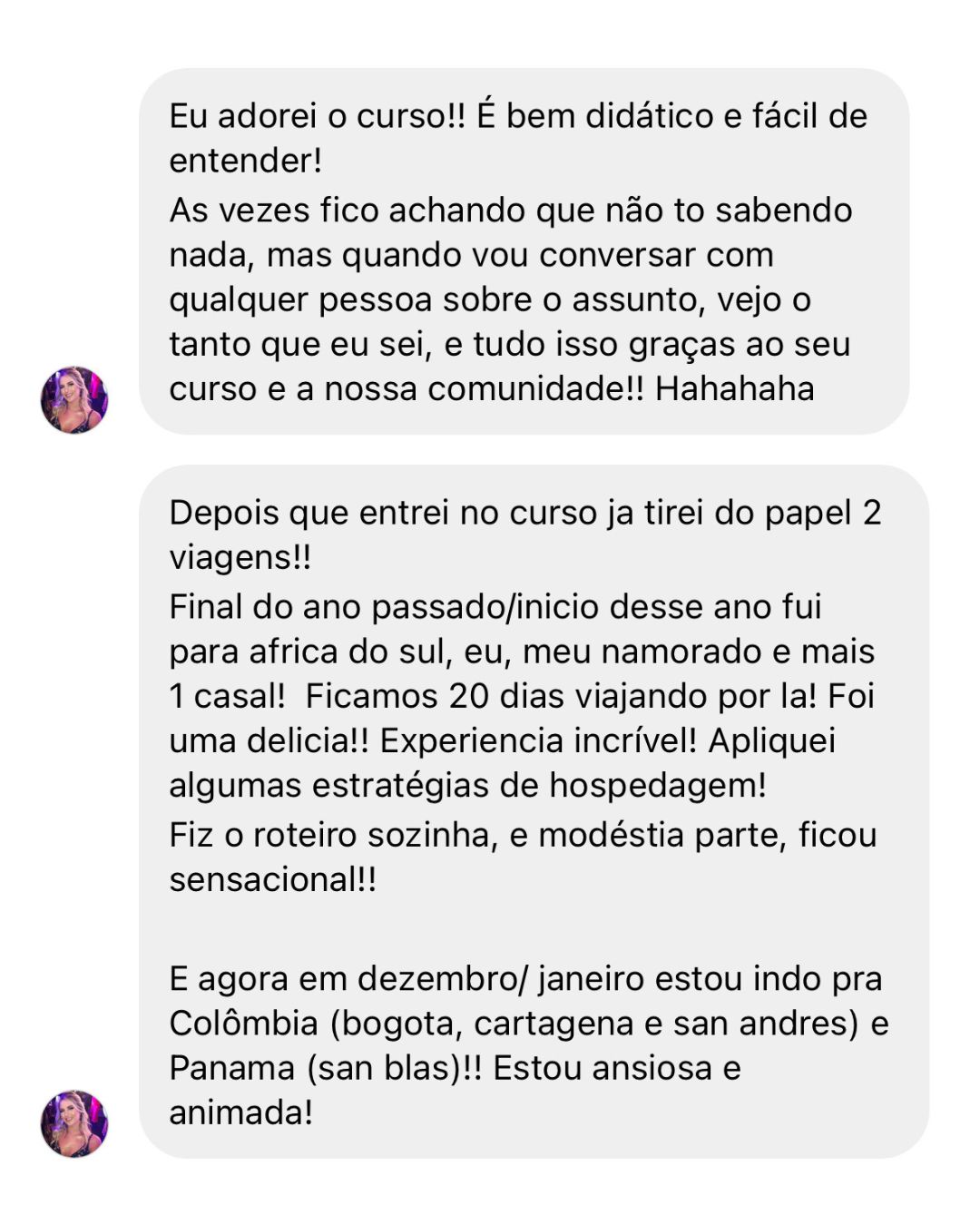Viewport: 980px width, 1225px height.
Task: Click the word "viagens!!" in the second message
Action: (x=240, y=557)
